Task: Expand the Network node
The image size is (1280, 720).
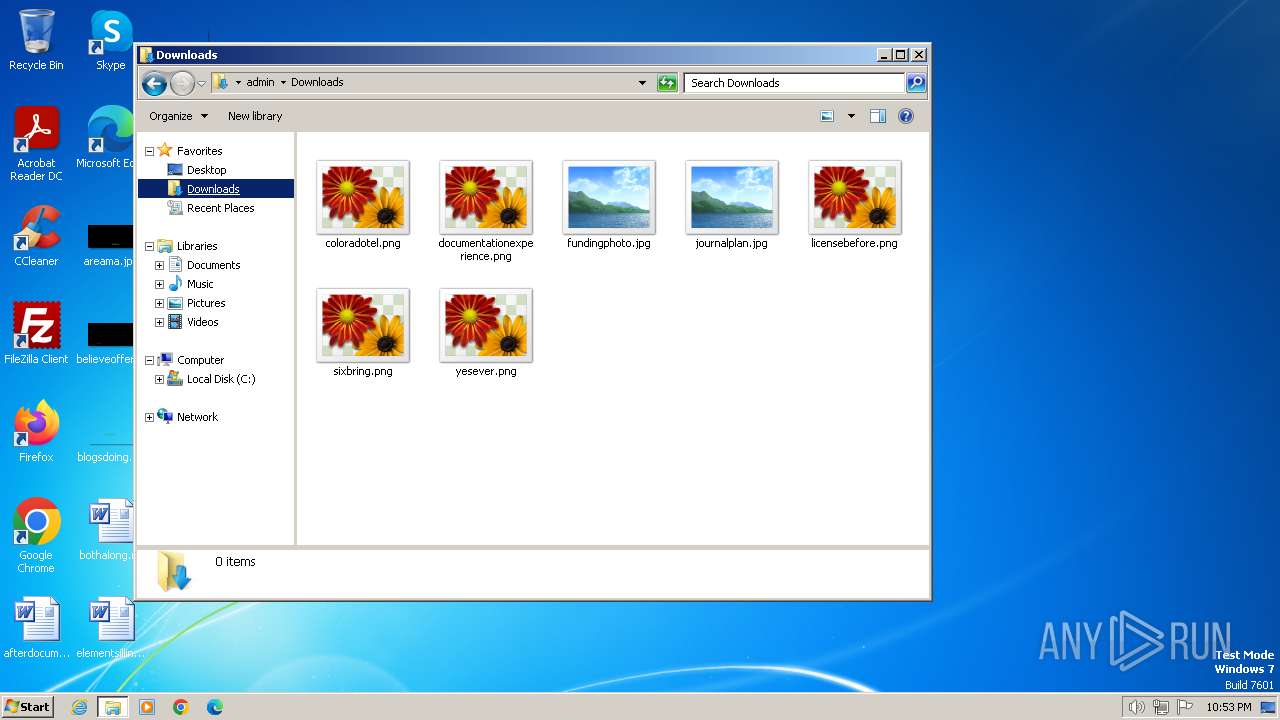Action: point(149,417)
